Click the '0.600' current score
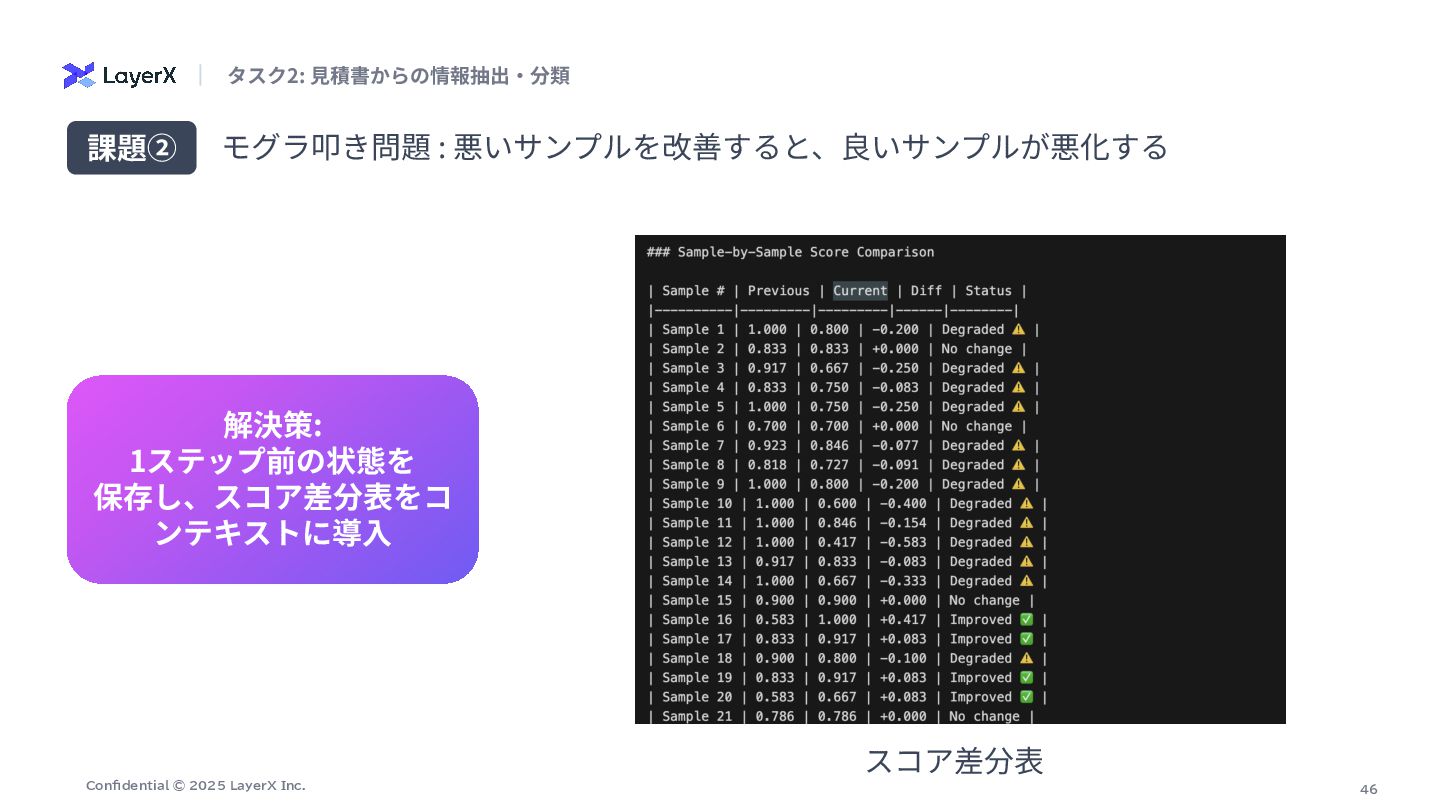Screen dimensions: 1440x810 [x=837, y=503]
